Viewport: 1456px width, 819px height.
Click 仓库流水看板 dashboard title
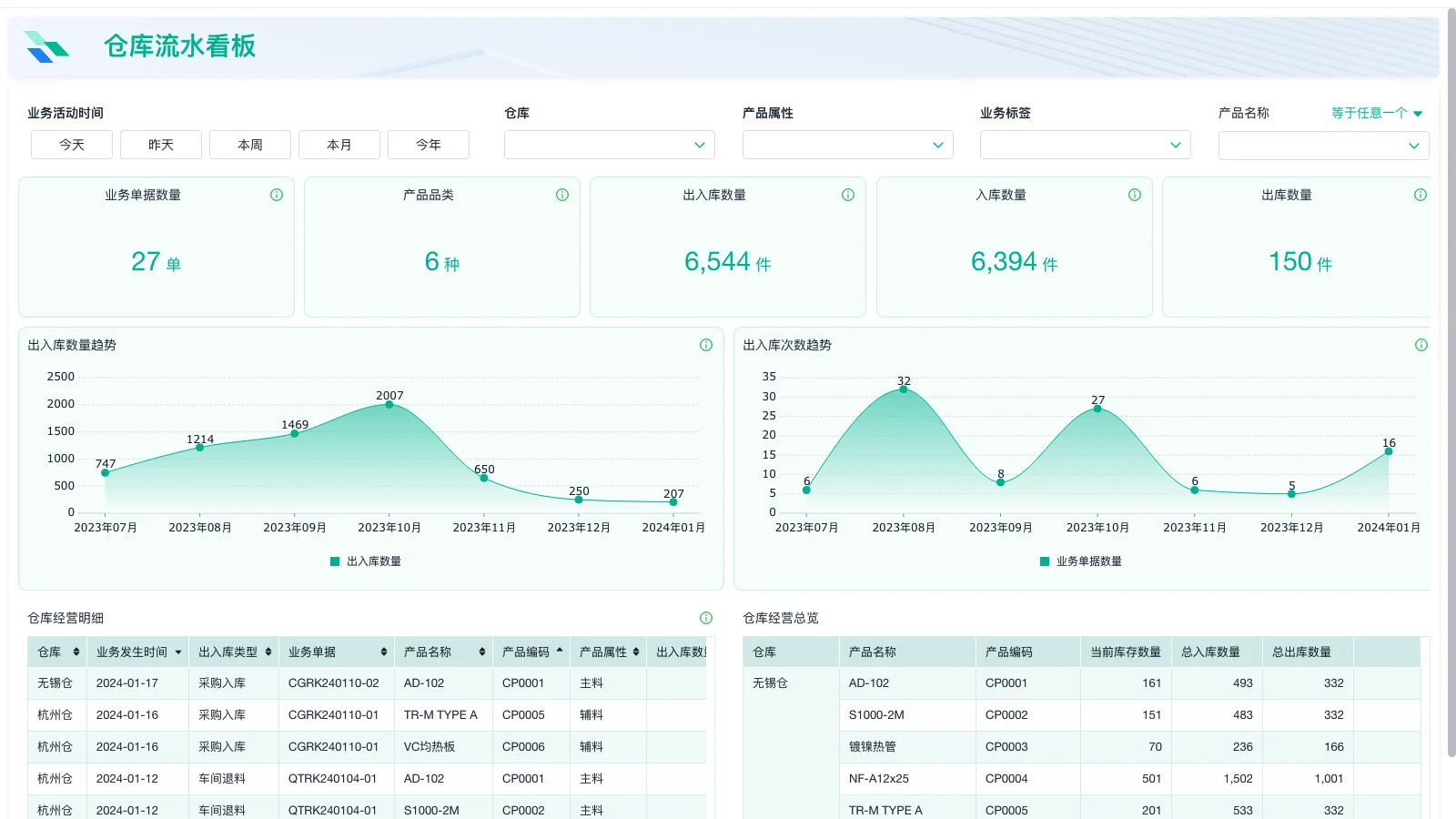[179, 46]
